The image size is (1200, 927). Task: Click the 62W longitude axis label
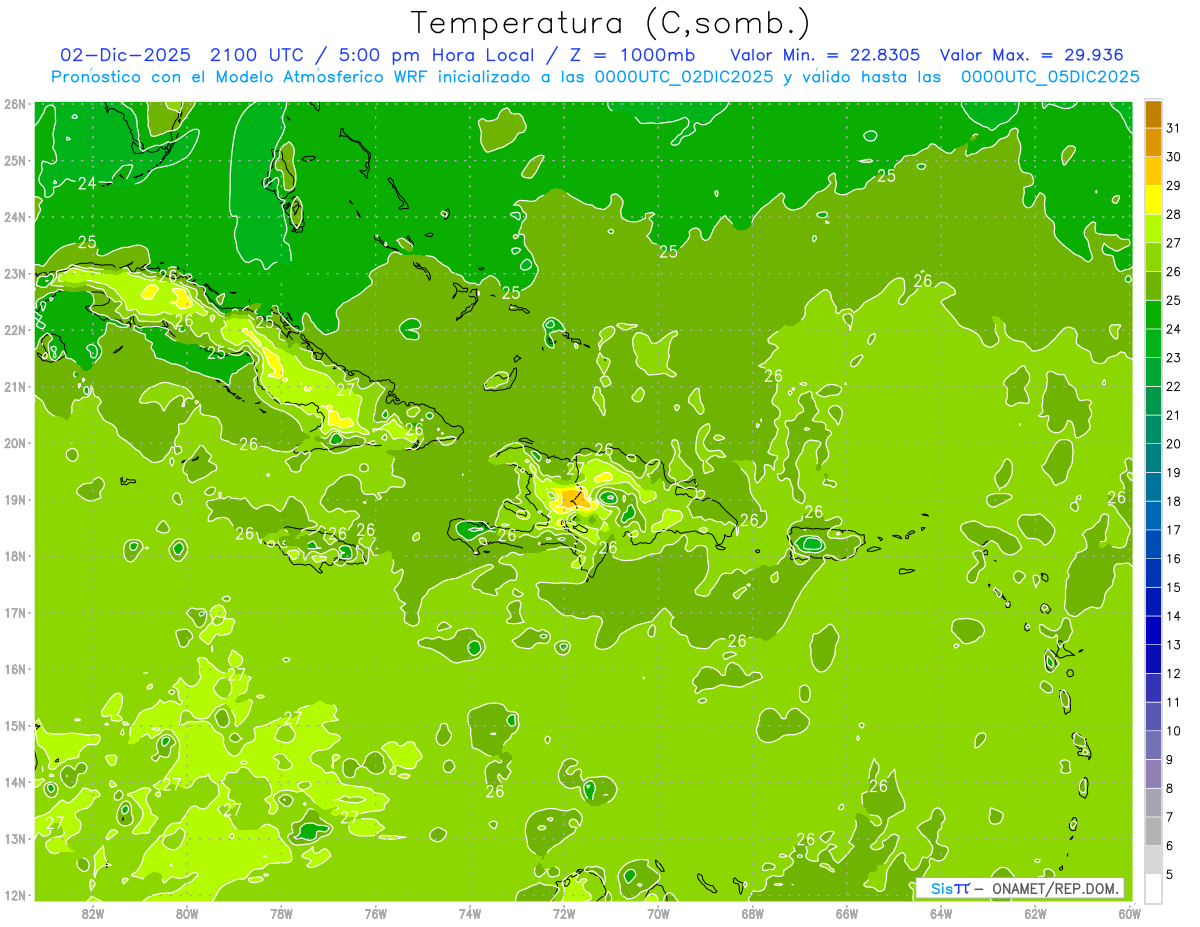tap(1036, 913)
